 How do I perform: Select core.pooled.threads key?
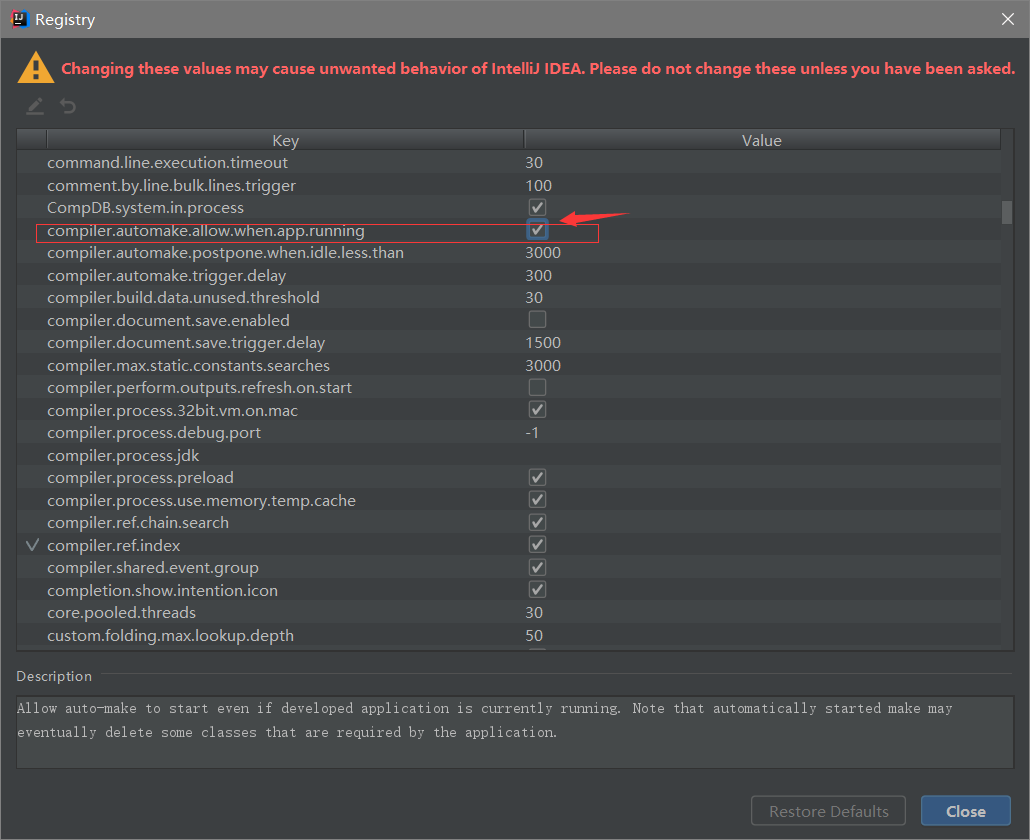122,613
